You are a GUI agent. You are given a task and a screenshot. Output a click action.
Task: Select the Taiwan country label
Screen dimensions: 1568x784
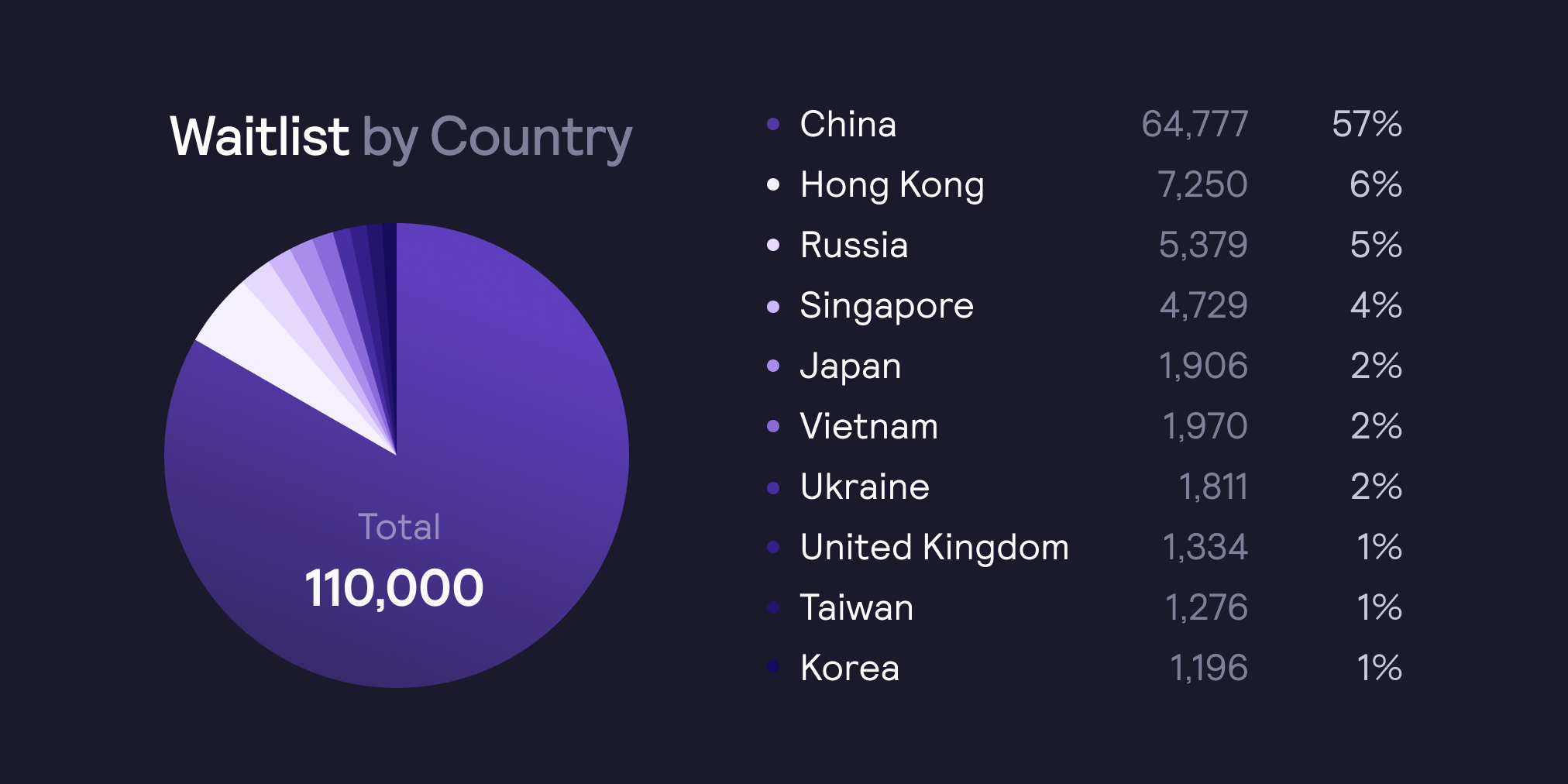[x=857, y=607]
